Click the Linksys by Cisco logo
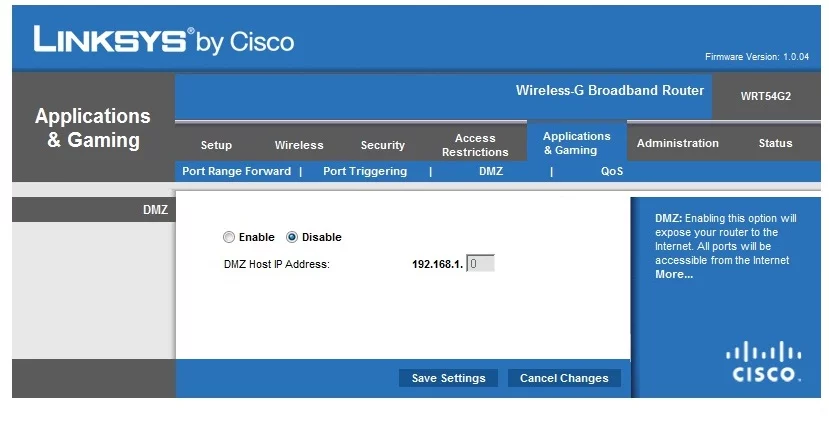Screen dimensions: 829x434 pyautogui.click(x=164, y=40)
